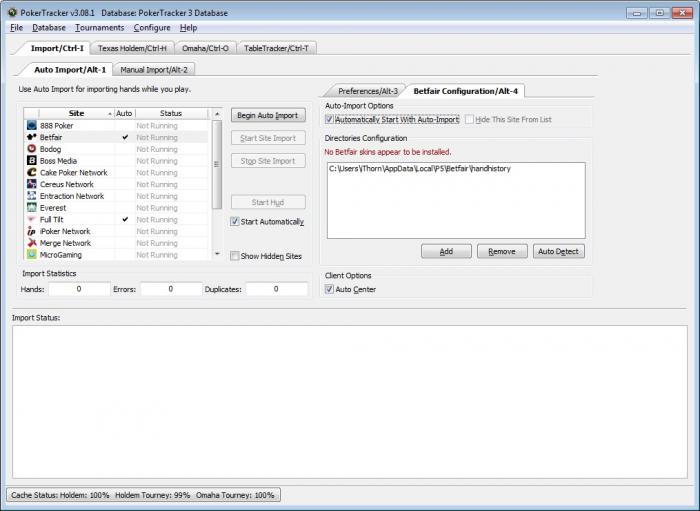This screenshot has height=511, width=700.
Task: Click the Full Tilt site icon
Action: [32, 219]
